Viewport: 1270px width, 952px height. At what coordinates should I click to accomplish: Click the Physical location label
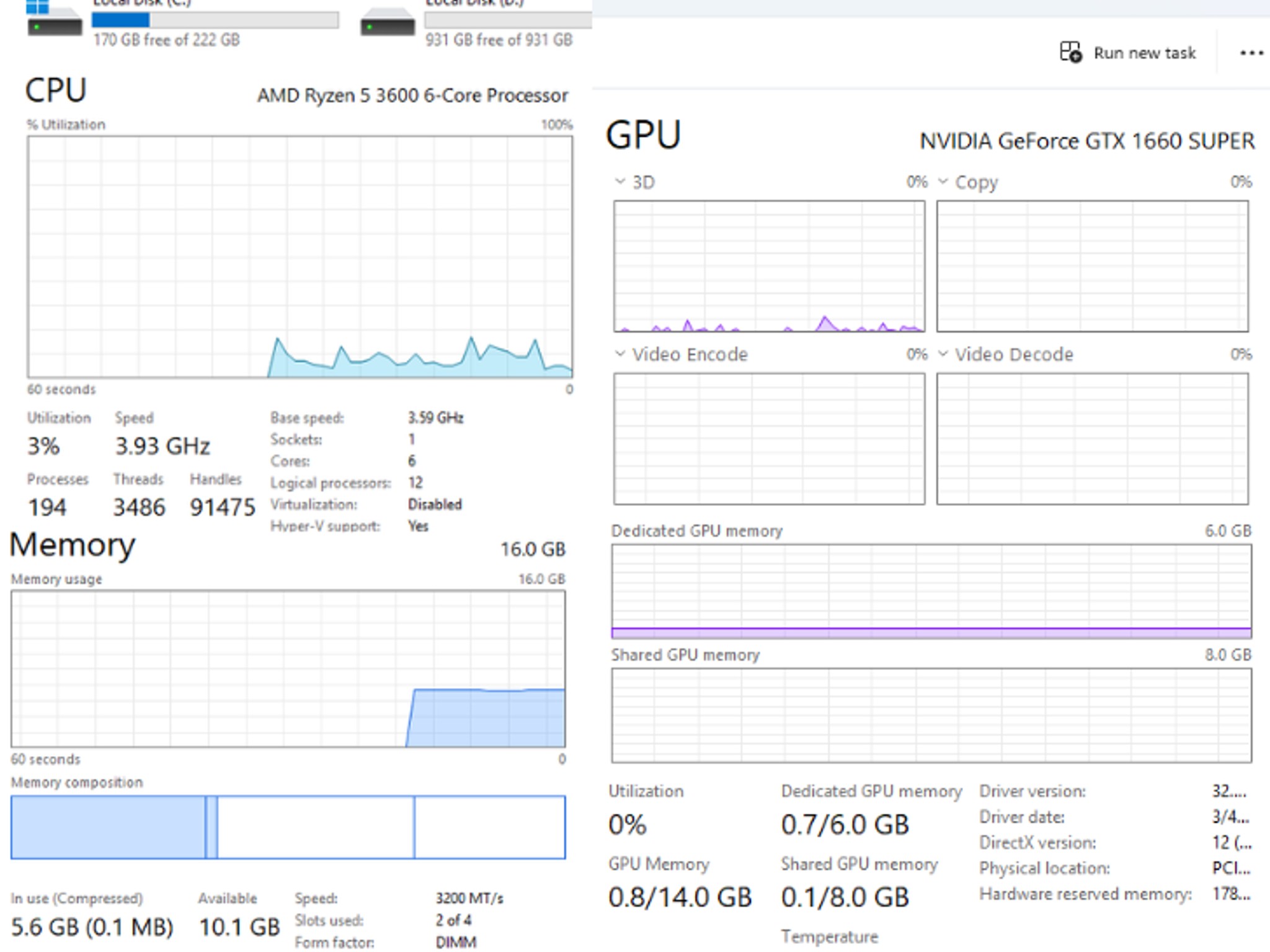[1044, 869]
